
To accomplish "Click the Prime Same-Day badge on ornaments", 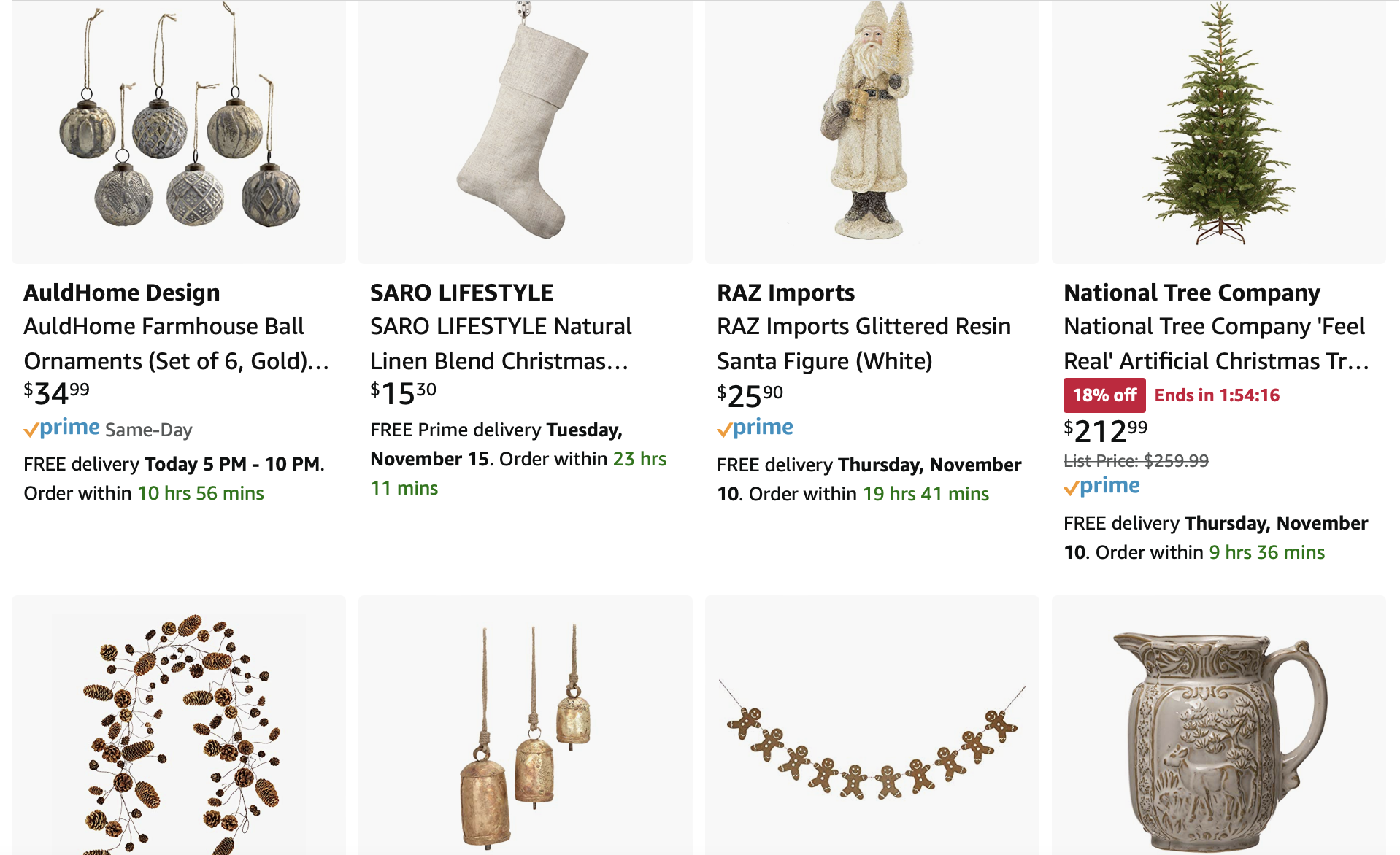I will pyautogui.click(x=108, y=429).
